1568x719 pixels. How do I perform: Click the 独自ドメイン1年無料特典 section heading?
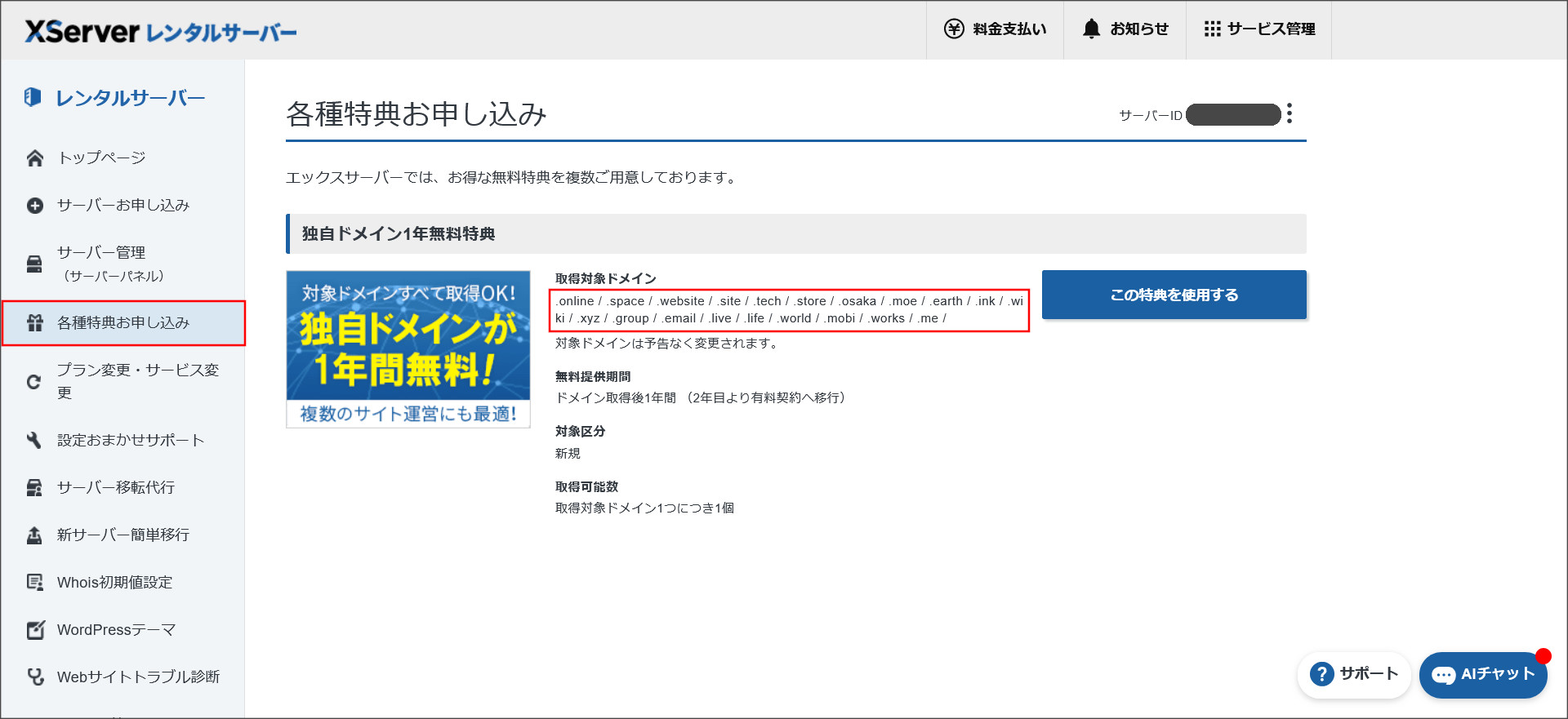click(x=399, y=234)
